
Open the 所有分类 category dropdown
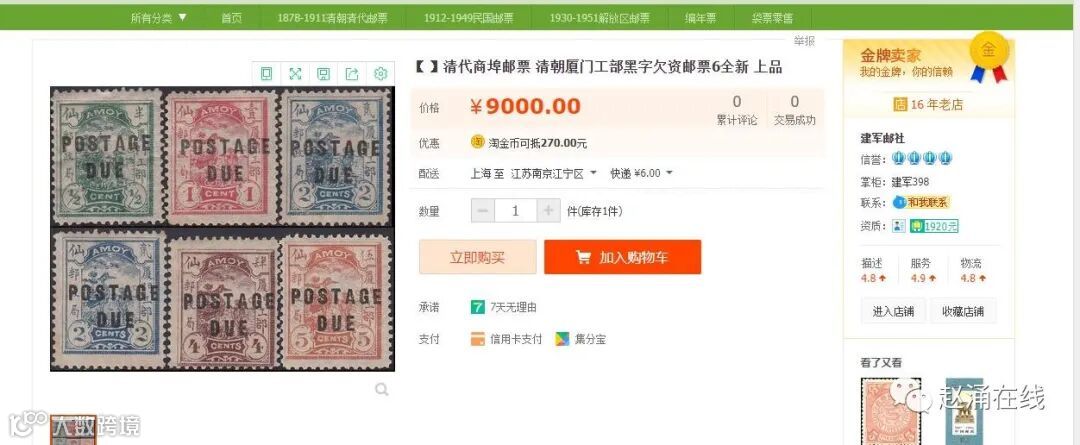click(159, 18)
